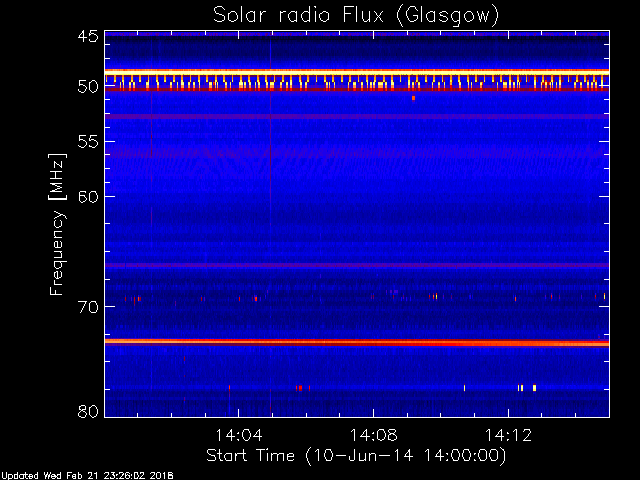Click the '14:12' time tick label

[508, 435]
